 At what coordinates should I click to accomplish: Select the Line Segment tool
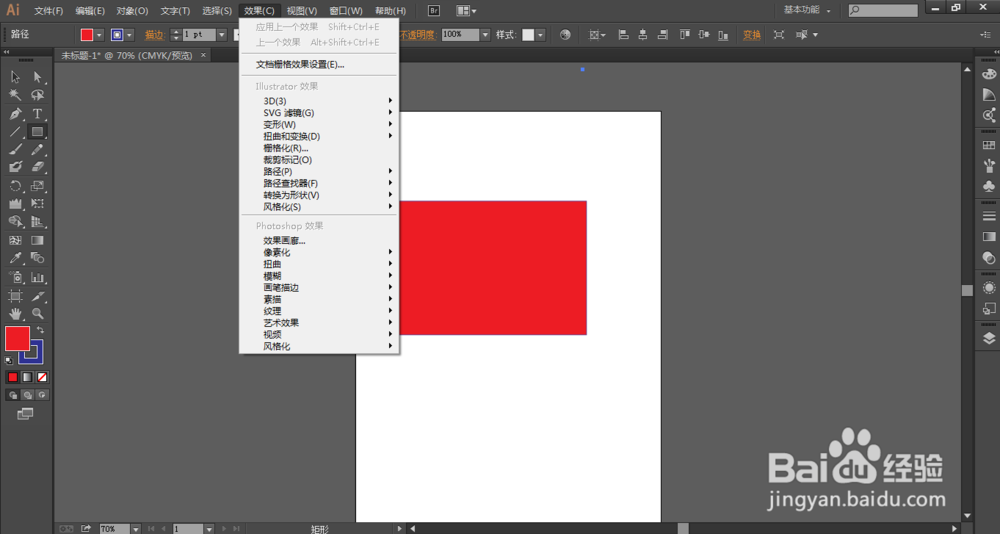click(x=15, y=131)
